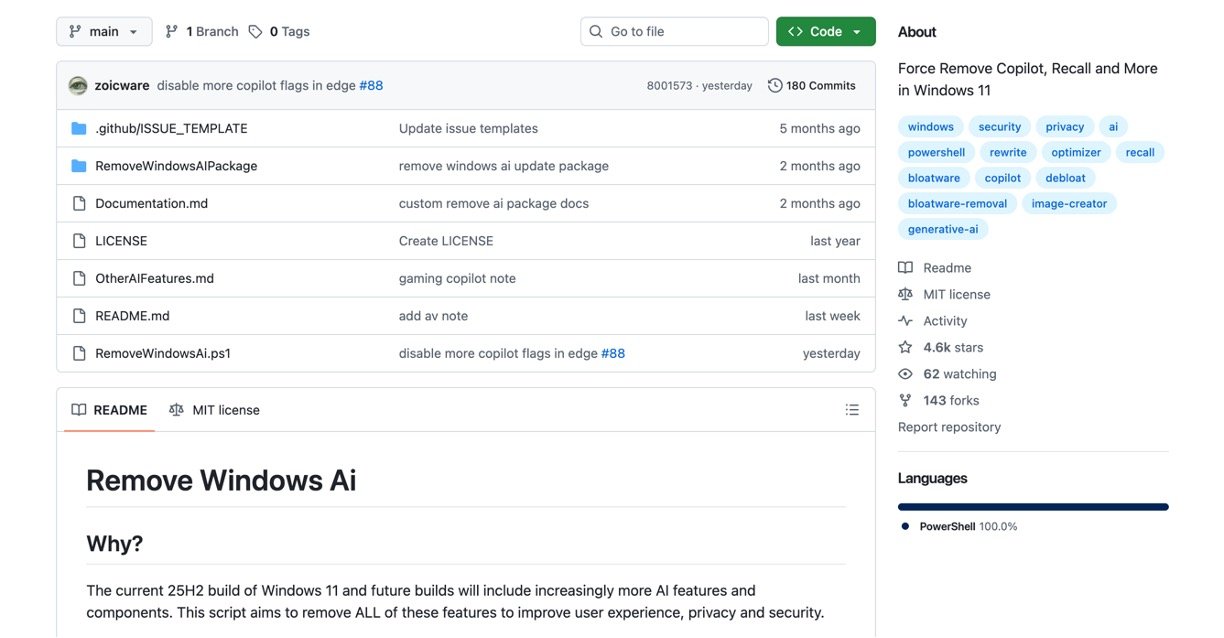Viewport: 1224px width, 638px height.
Task: Click the eye icon beside 62 watching
Action: (x=905, y=374)
